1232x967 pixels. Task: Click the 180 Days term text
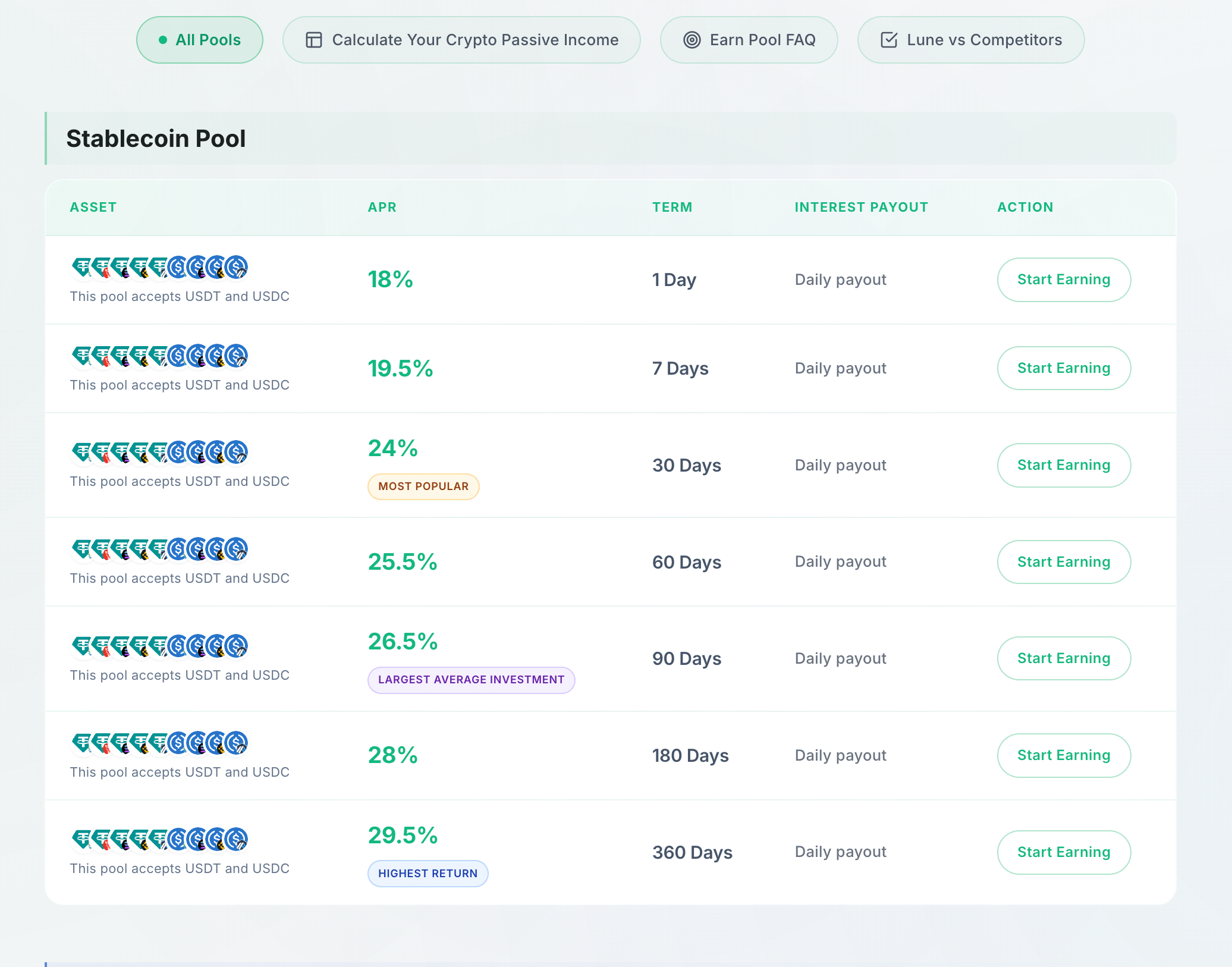pos(690,755)
